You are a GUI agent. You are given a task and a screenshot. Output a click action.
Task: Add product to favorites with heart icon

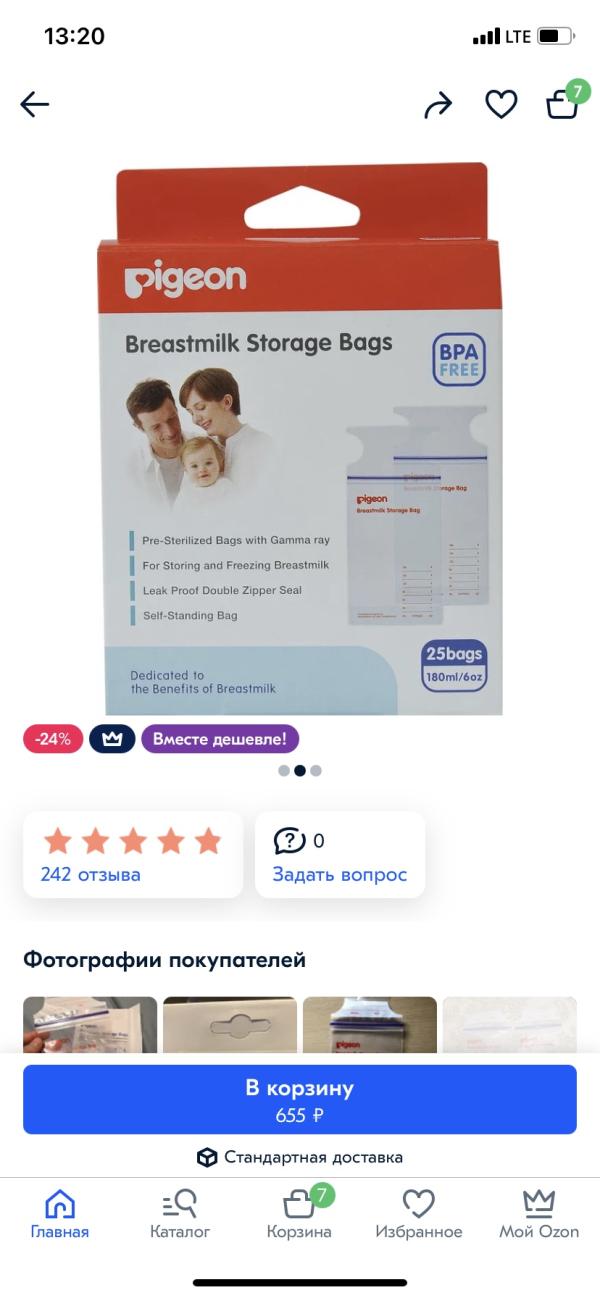click(x=501, y=104)
